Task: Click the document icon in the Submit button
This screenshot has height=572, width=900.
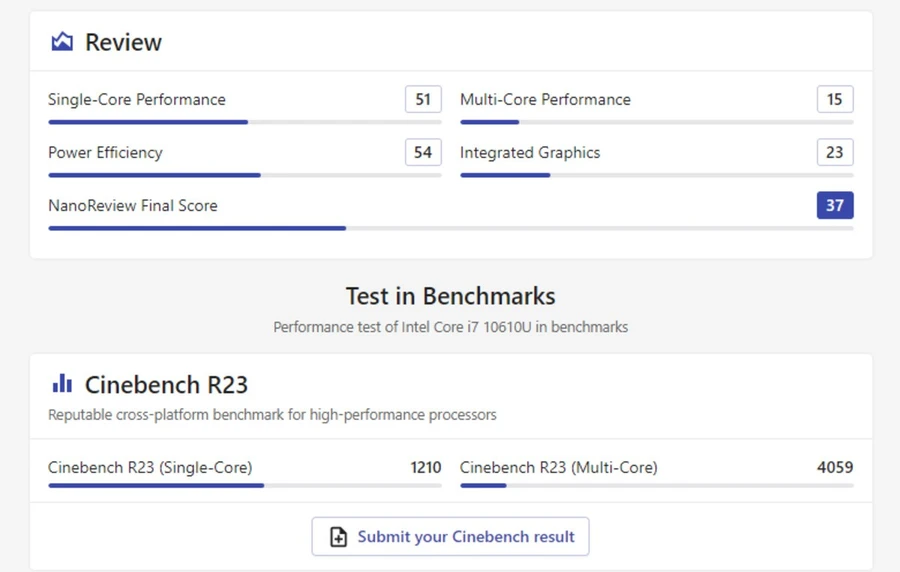Action: pos(339,537)
